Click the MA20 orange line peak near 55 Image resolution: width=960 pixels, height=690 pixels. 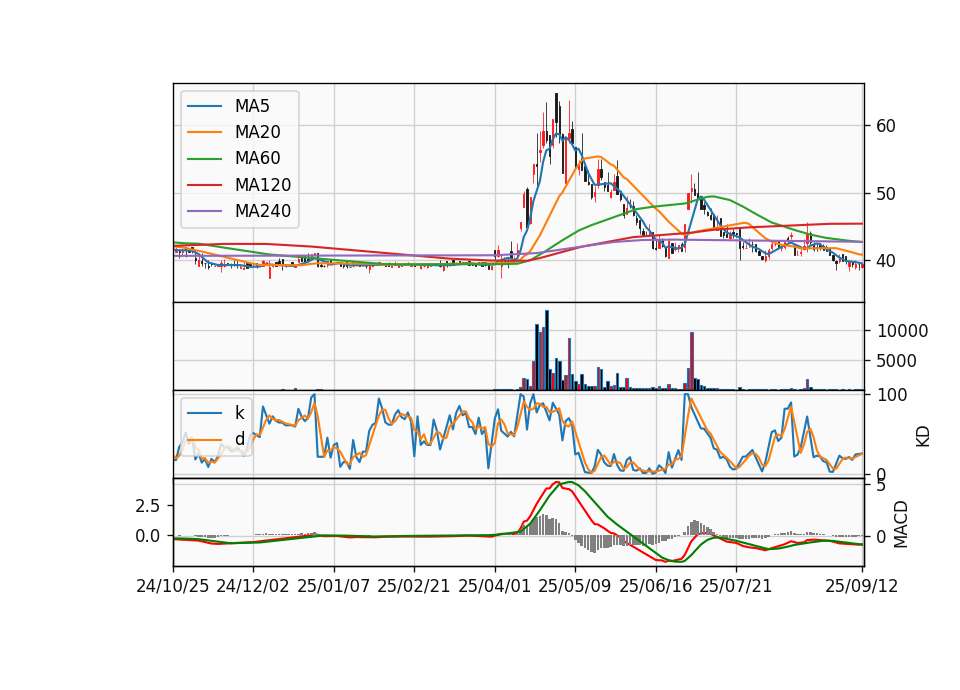(x=598, y=157)
